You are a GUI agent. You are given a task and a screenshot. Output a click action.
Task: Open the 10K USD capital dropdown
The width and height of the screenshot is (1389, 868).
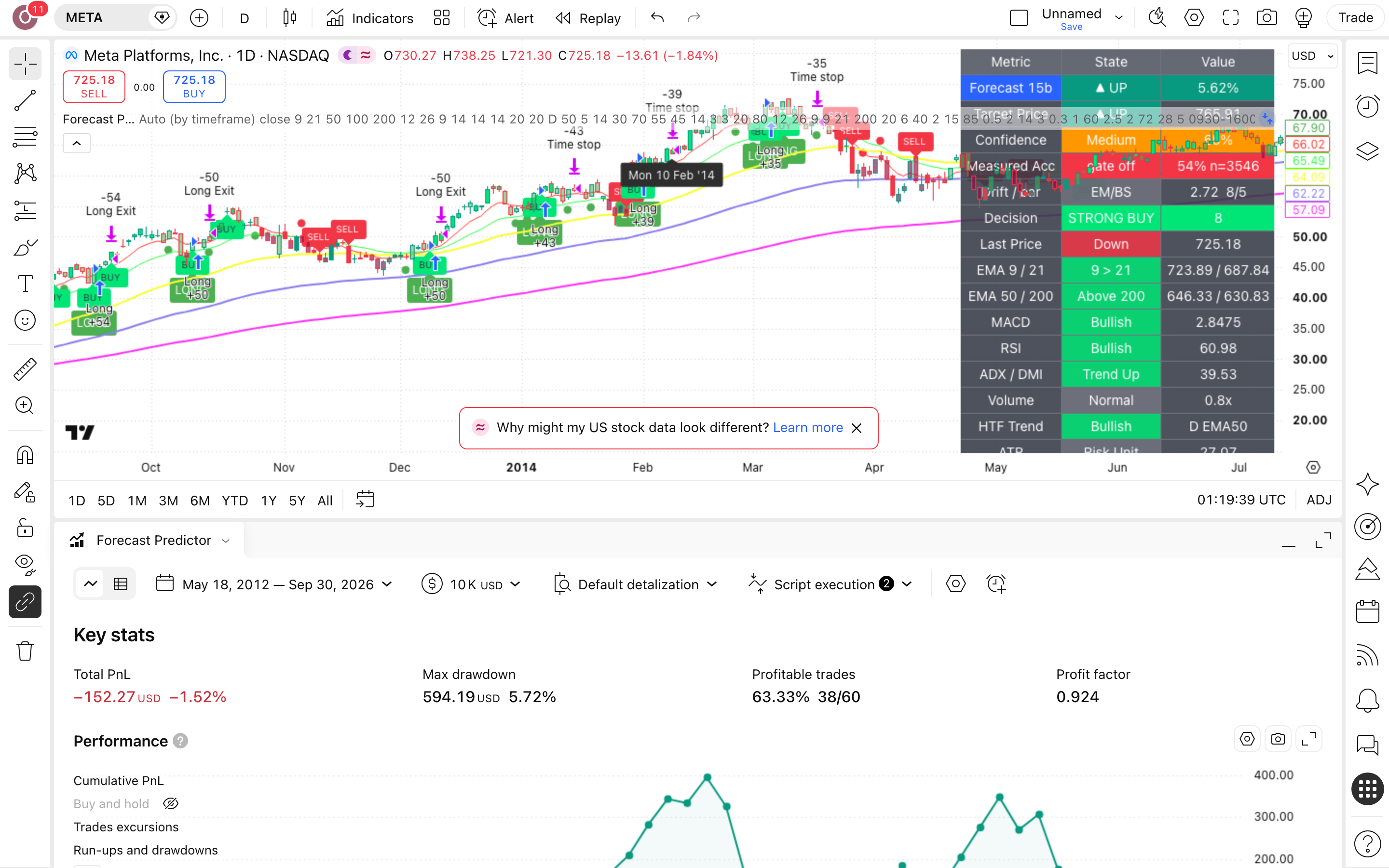(x=471, y=584)
